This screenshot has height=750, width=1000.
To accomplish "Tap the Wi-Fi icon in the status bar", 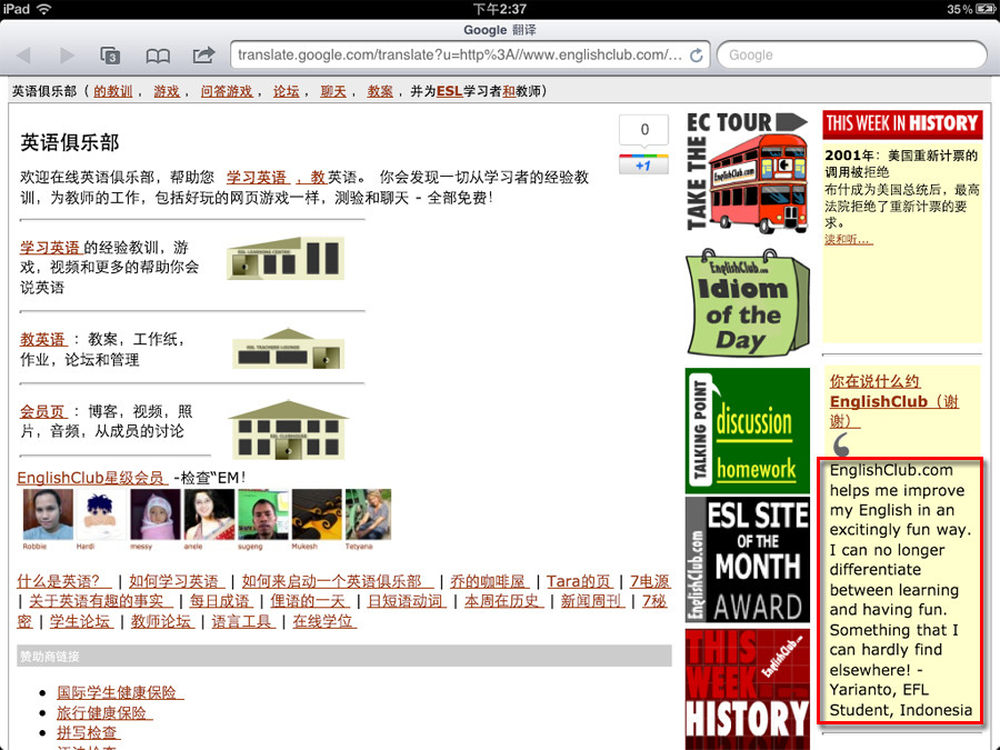I will click(44, 9).
